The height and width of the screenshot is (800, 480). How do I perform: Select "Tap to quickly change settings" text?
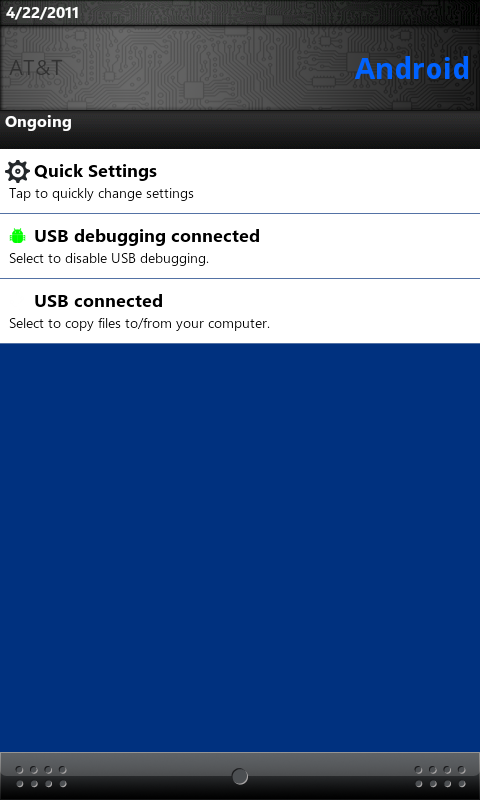102,194
